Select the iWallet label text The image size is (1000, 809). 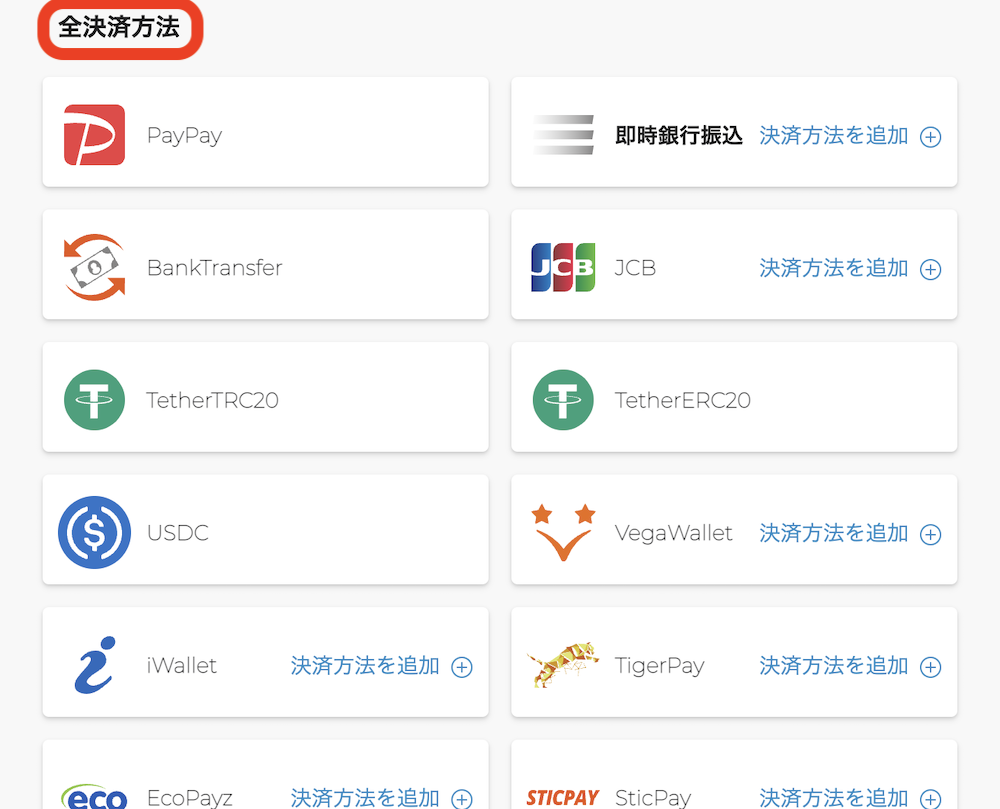[182, 666]
